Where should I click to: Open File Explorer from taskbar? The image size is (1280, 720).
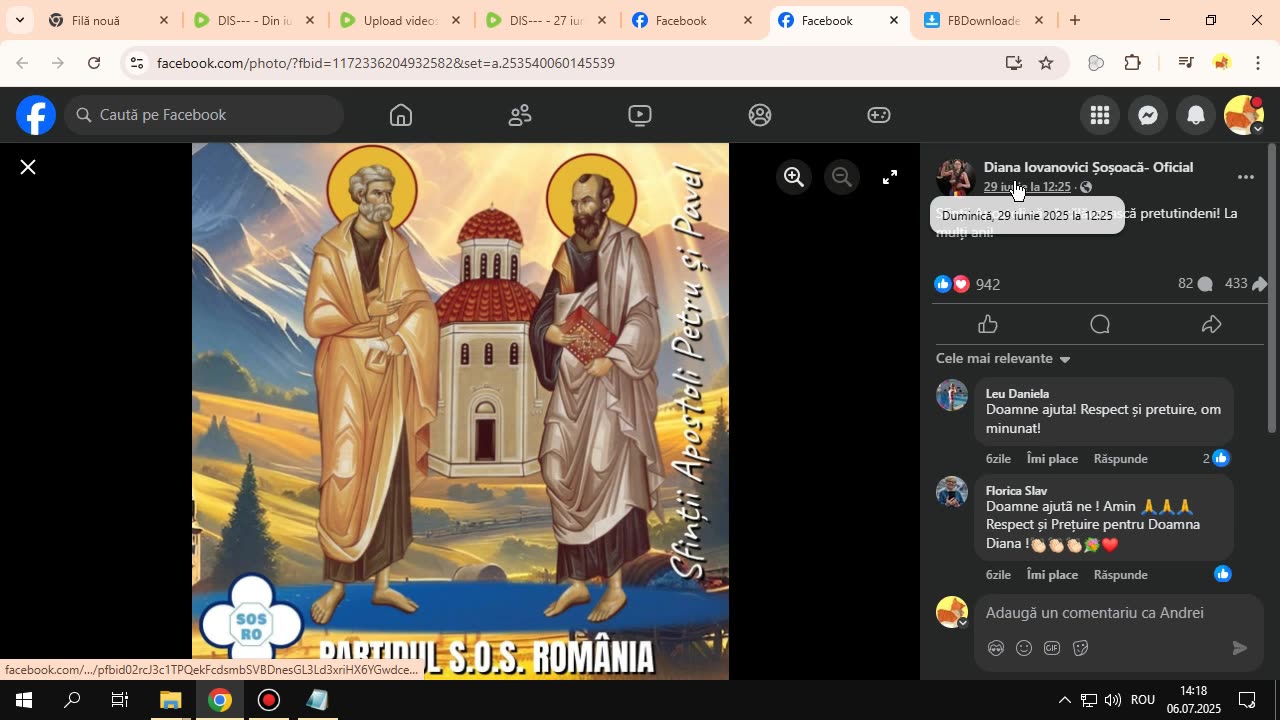point(170,700)
